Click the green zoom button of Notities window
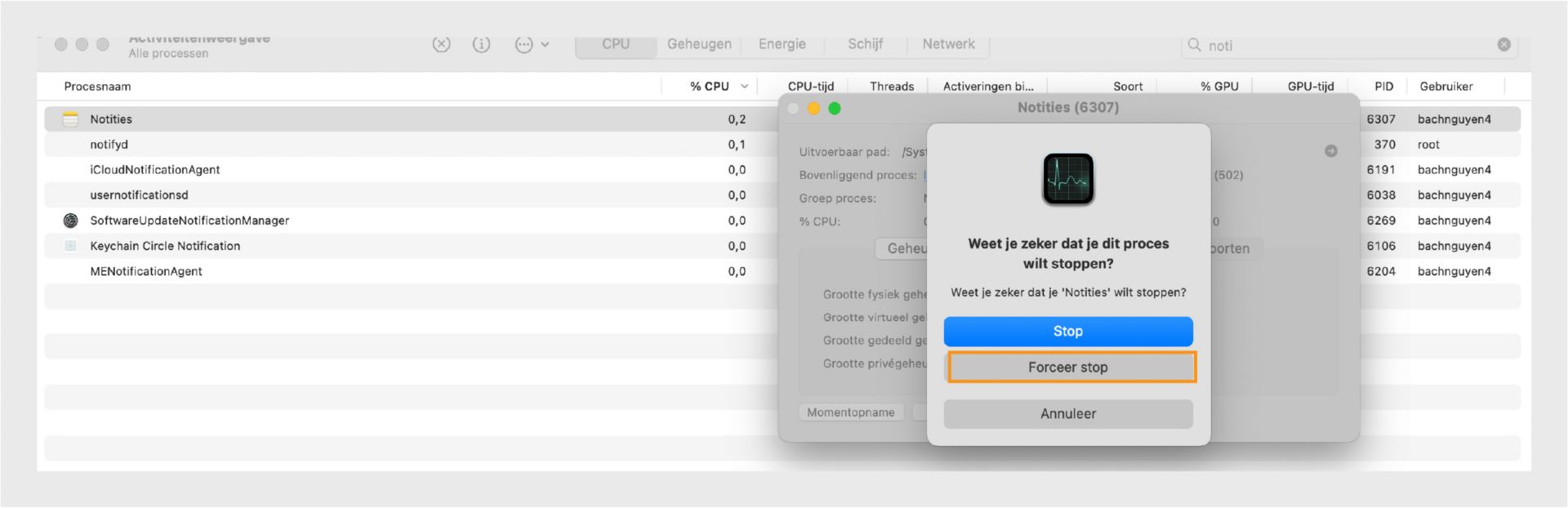1568x508 pixels. coord(835,109)
